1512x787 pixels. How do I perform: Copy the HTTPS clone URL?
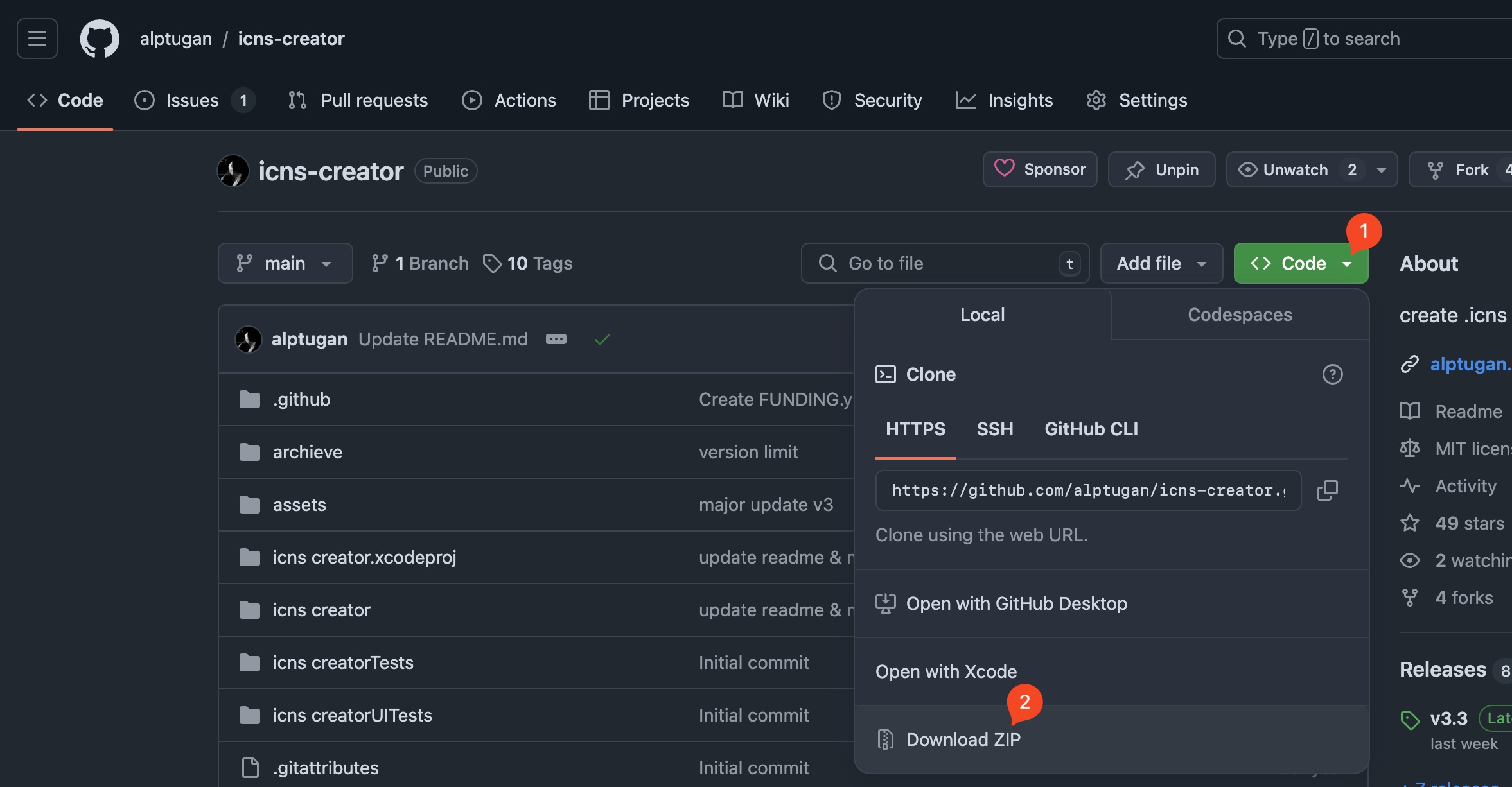pyautogui.click(x=1327, y=490)
